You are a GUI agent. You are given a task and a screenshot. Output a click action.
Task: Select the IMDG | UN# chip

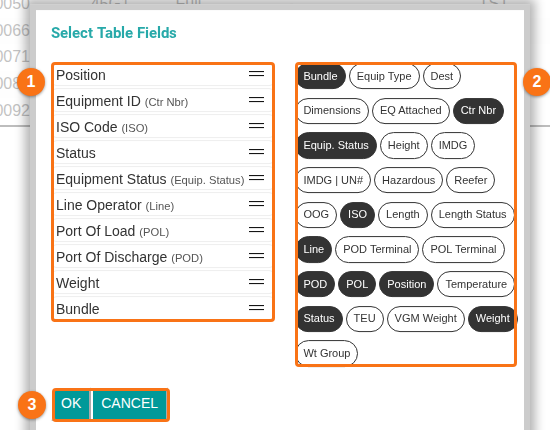click(x=333, y=180)
